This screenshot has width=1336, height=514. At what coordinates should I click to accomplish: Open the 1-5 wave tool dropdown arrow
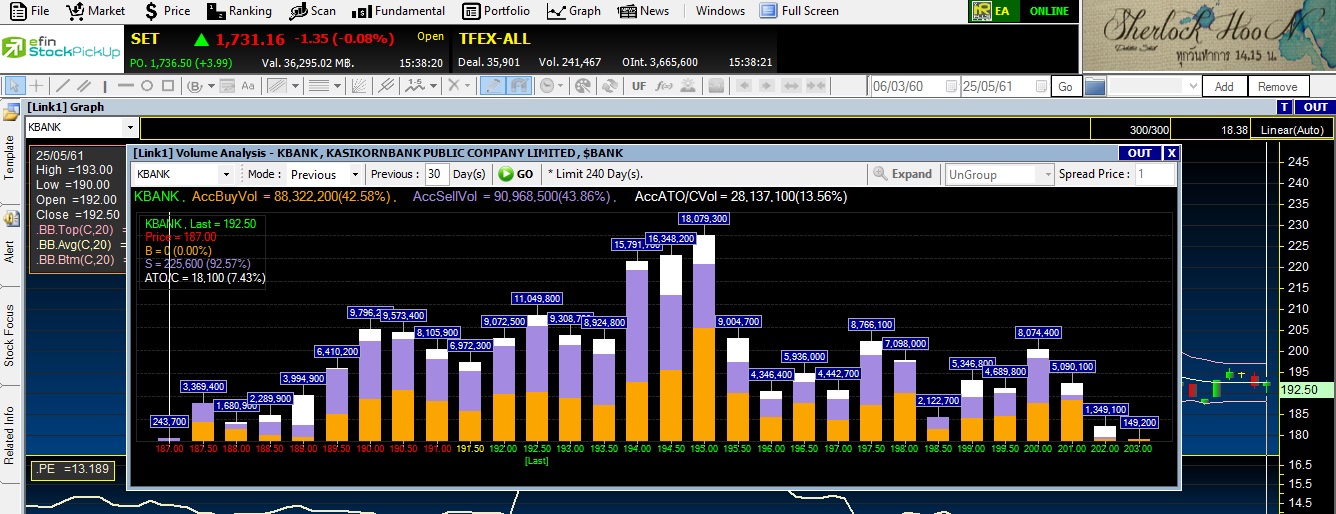coord(433,86)
